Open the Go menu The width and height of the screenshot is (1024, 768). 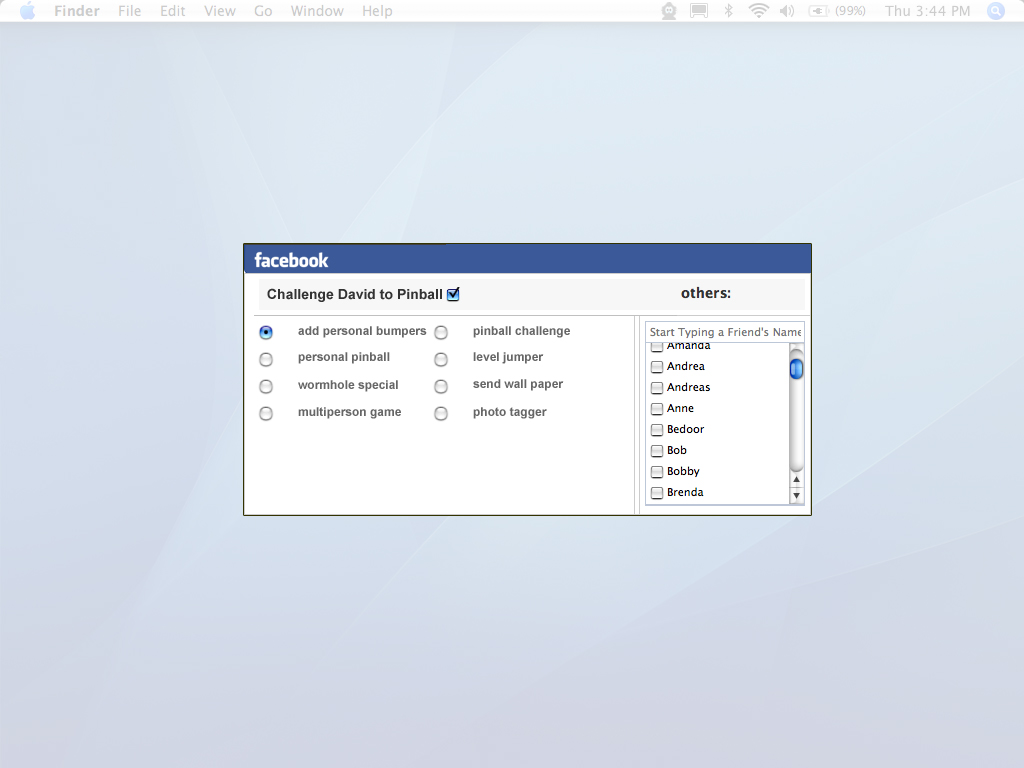263,11
